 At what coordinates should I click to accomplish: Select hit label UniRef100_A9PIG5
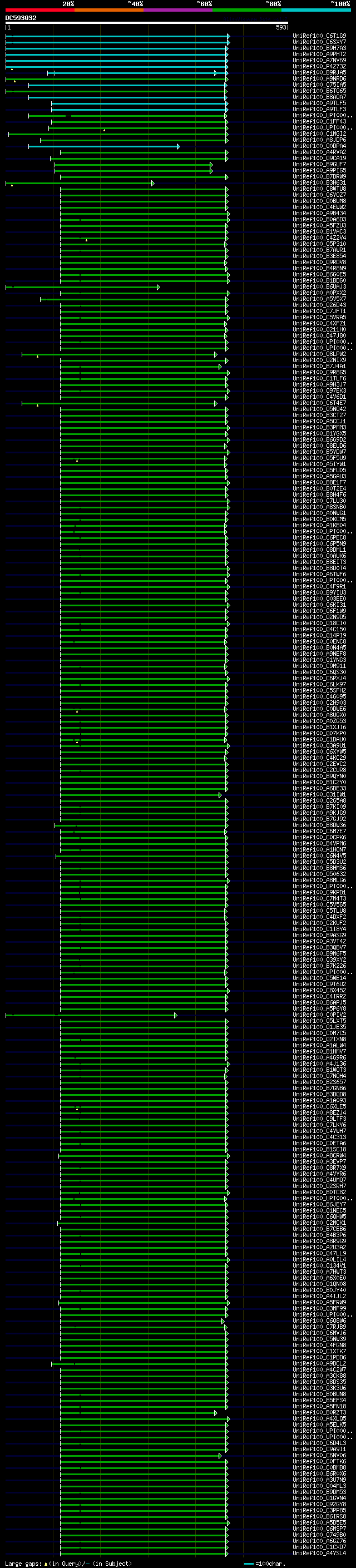coord(319,171)
